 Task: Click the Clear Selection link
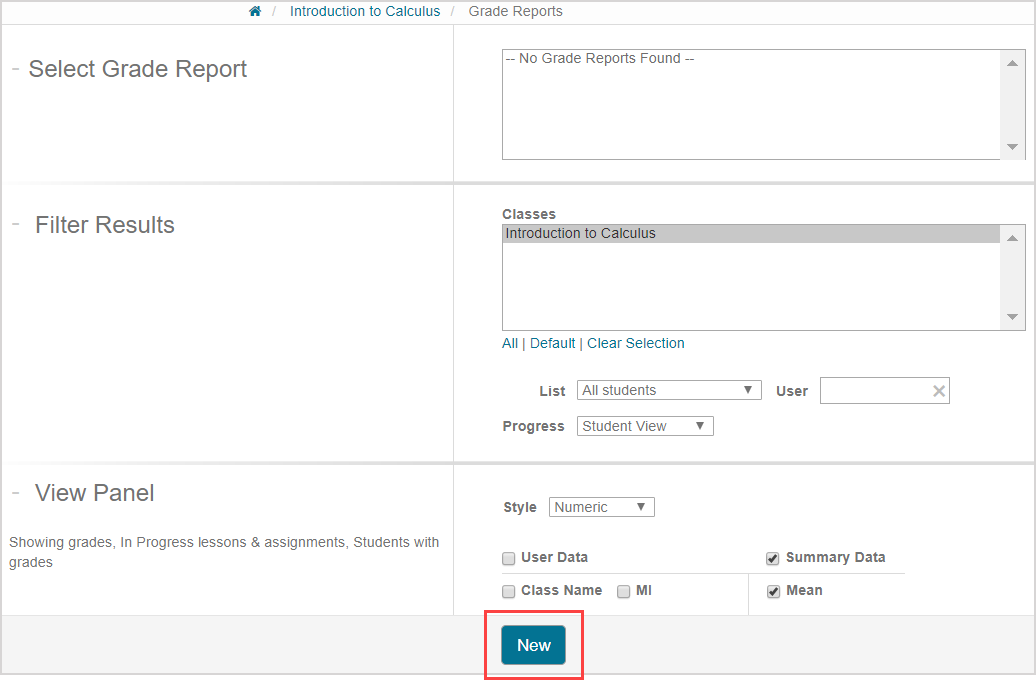(x=636, y=343)
